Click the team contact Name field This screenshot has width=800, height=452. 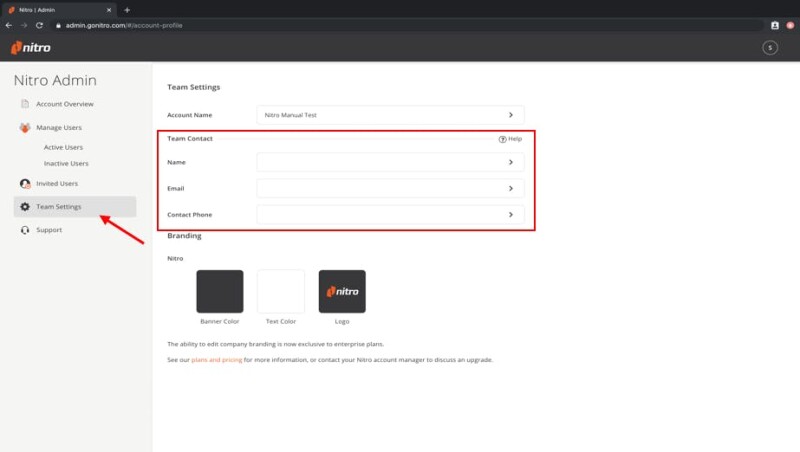coord(390,162)
